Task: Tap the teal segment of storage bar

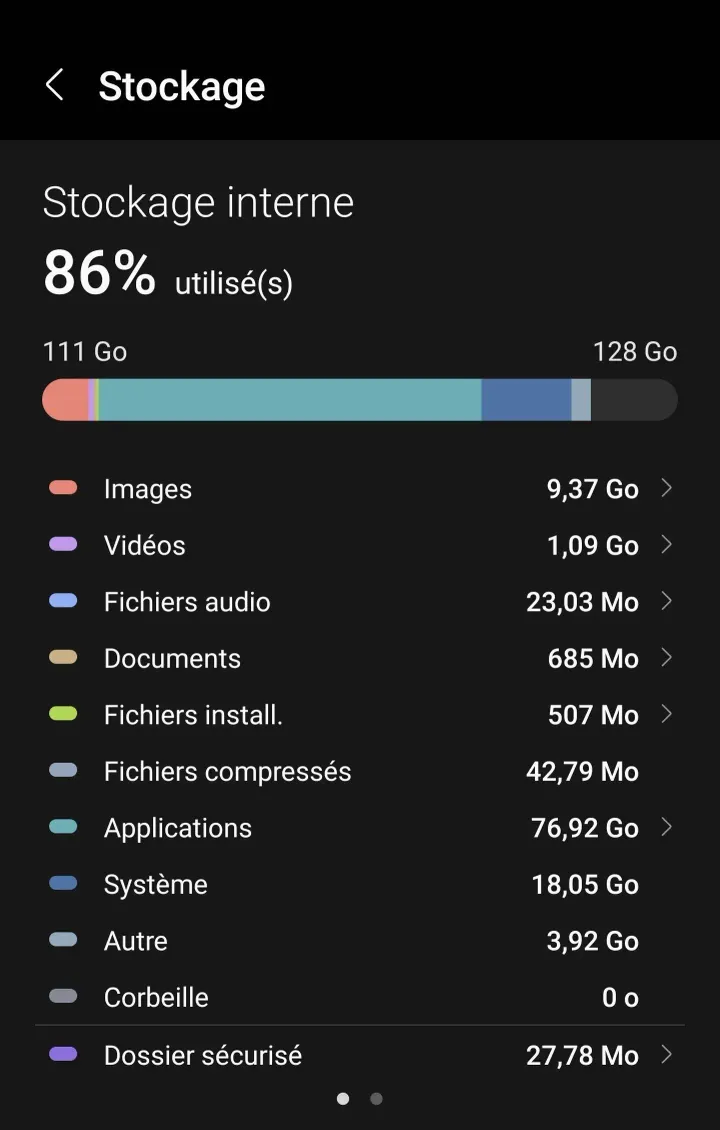Action: (290, 400)
